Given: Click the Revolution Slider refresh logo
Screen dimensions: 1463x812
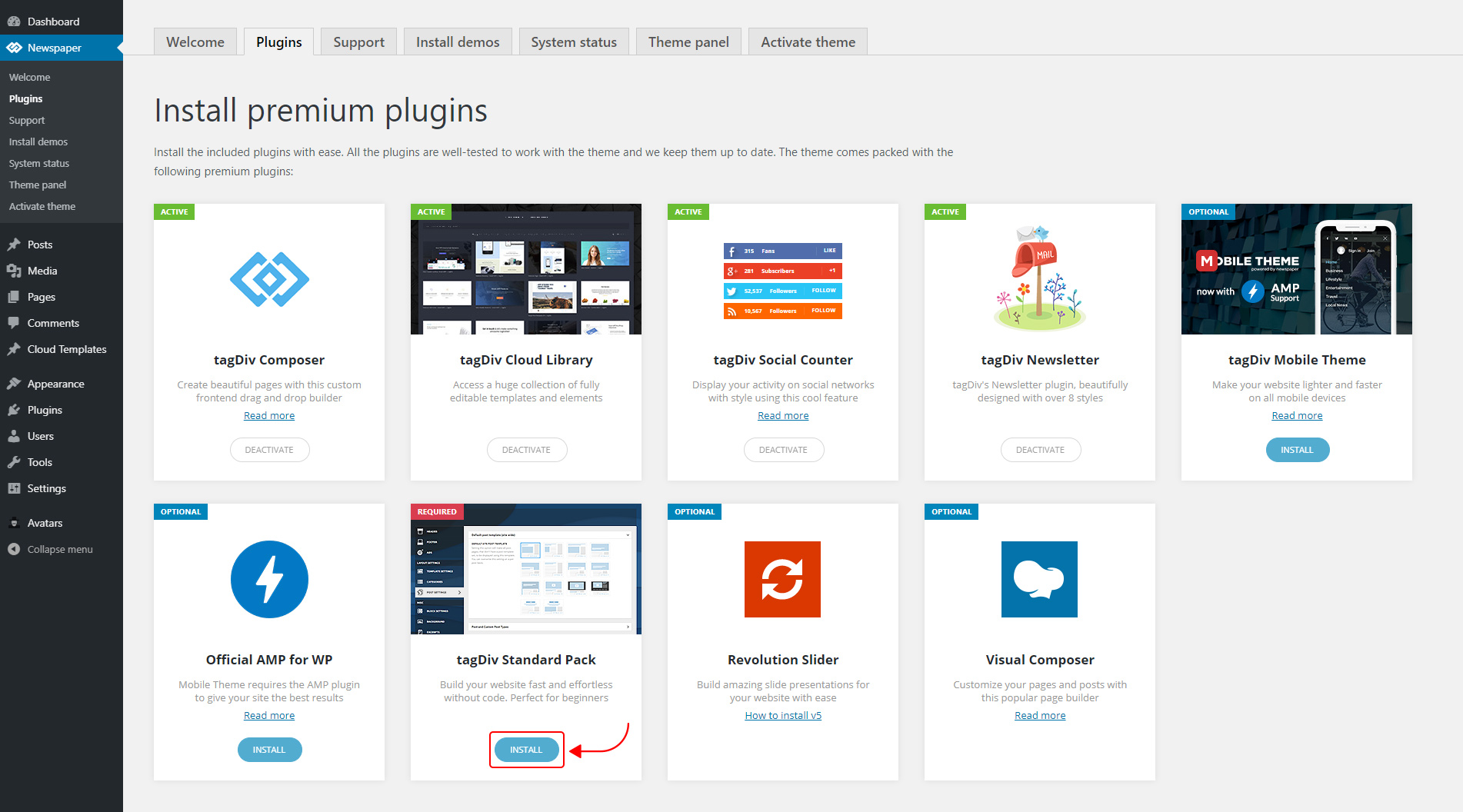Looking at the screenshot, I should click(782, 579).
